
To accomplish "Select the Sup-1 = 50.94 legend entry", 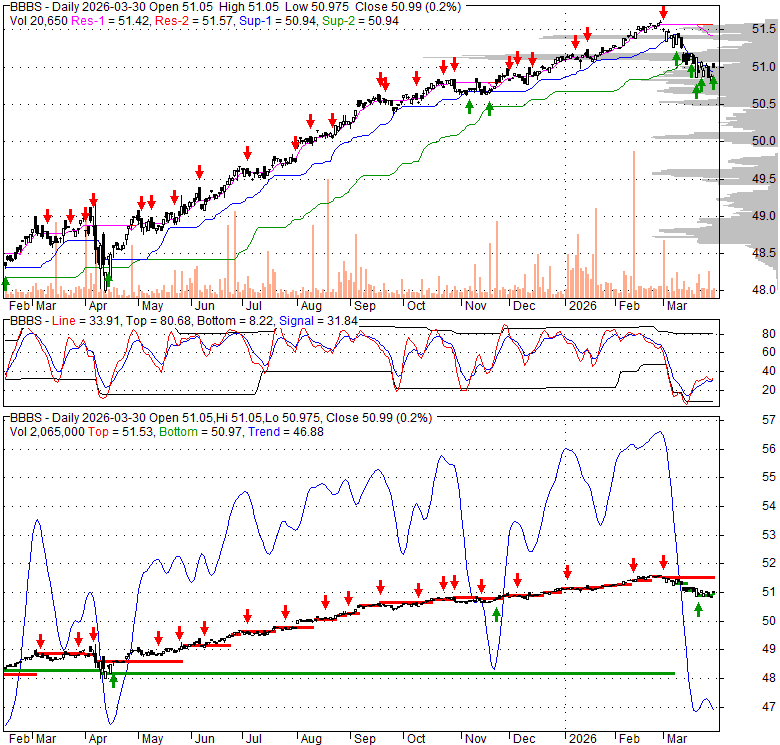I will [x=278, y=21].
